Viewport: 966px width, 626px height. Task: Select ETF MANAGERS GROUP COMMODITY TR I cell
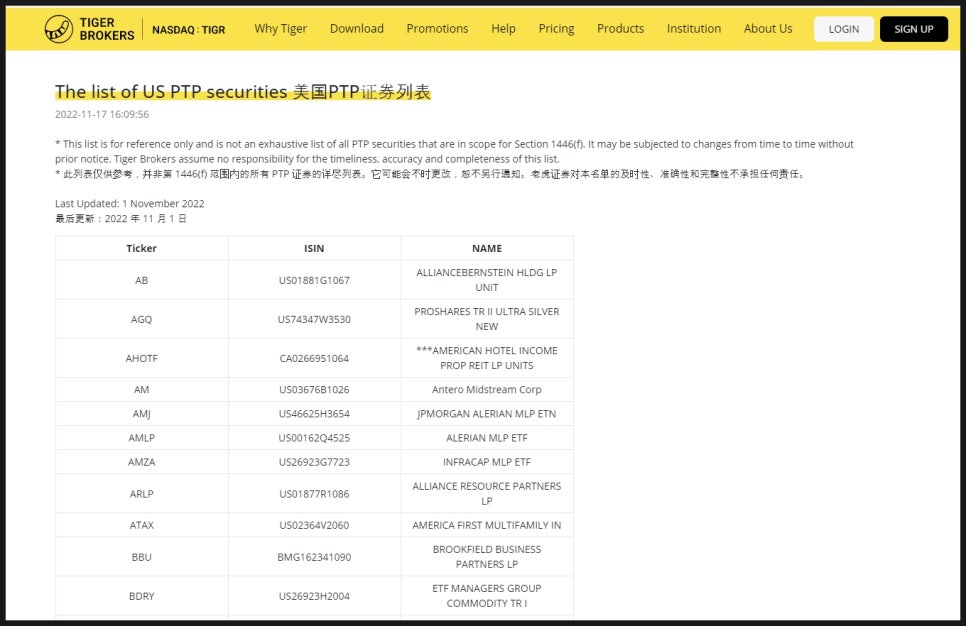tap(487, 596)
